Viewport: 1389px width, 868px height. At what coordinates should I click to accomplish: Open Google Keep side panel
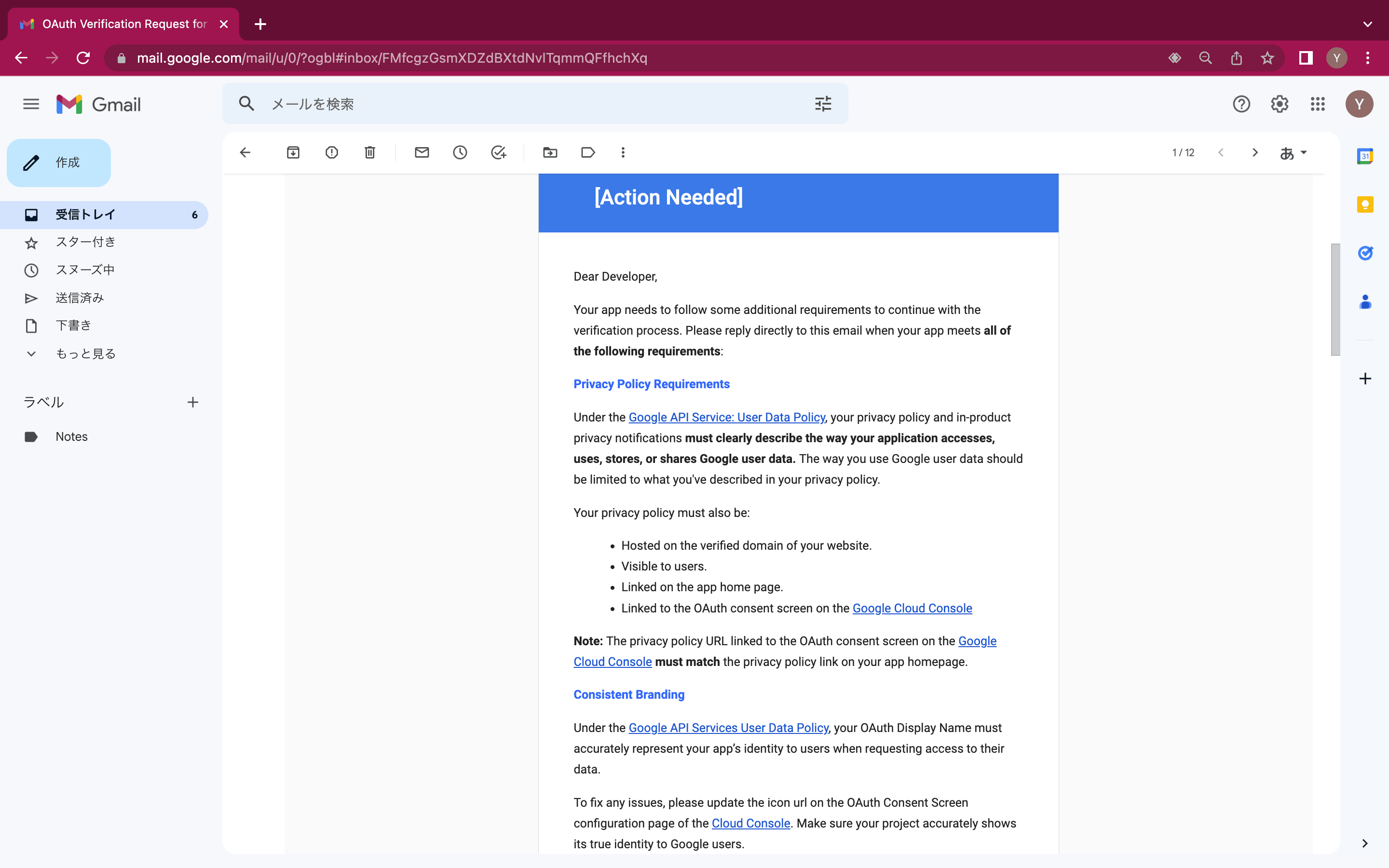[1365, 204]
